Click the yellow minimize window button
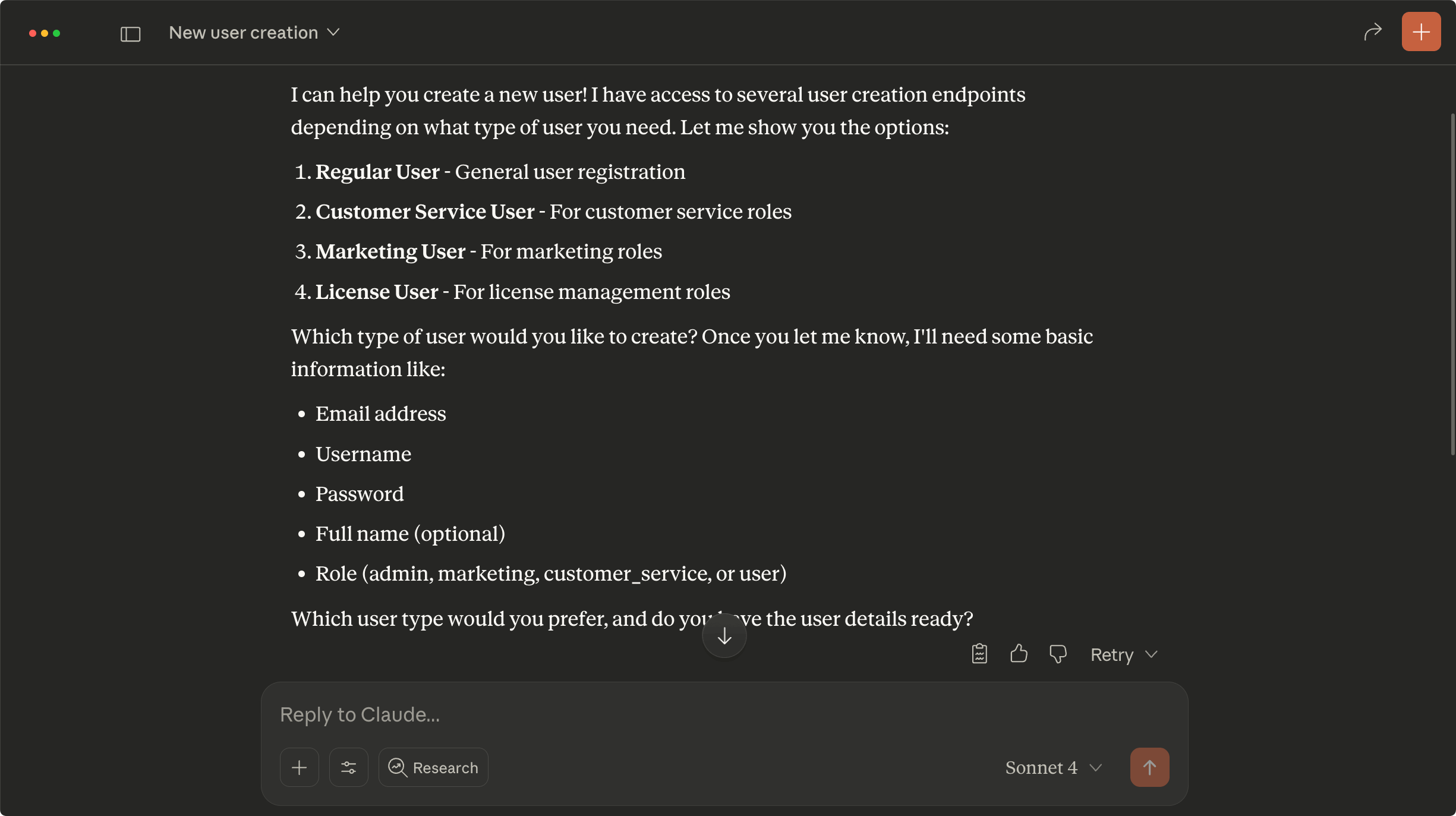1456x816 pixels. coord(45,33)
